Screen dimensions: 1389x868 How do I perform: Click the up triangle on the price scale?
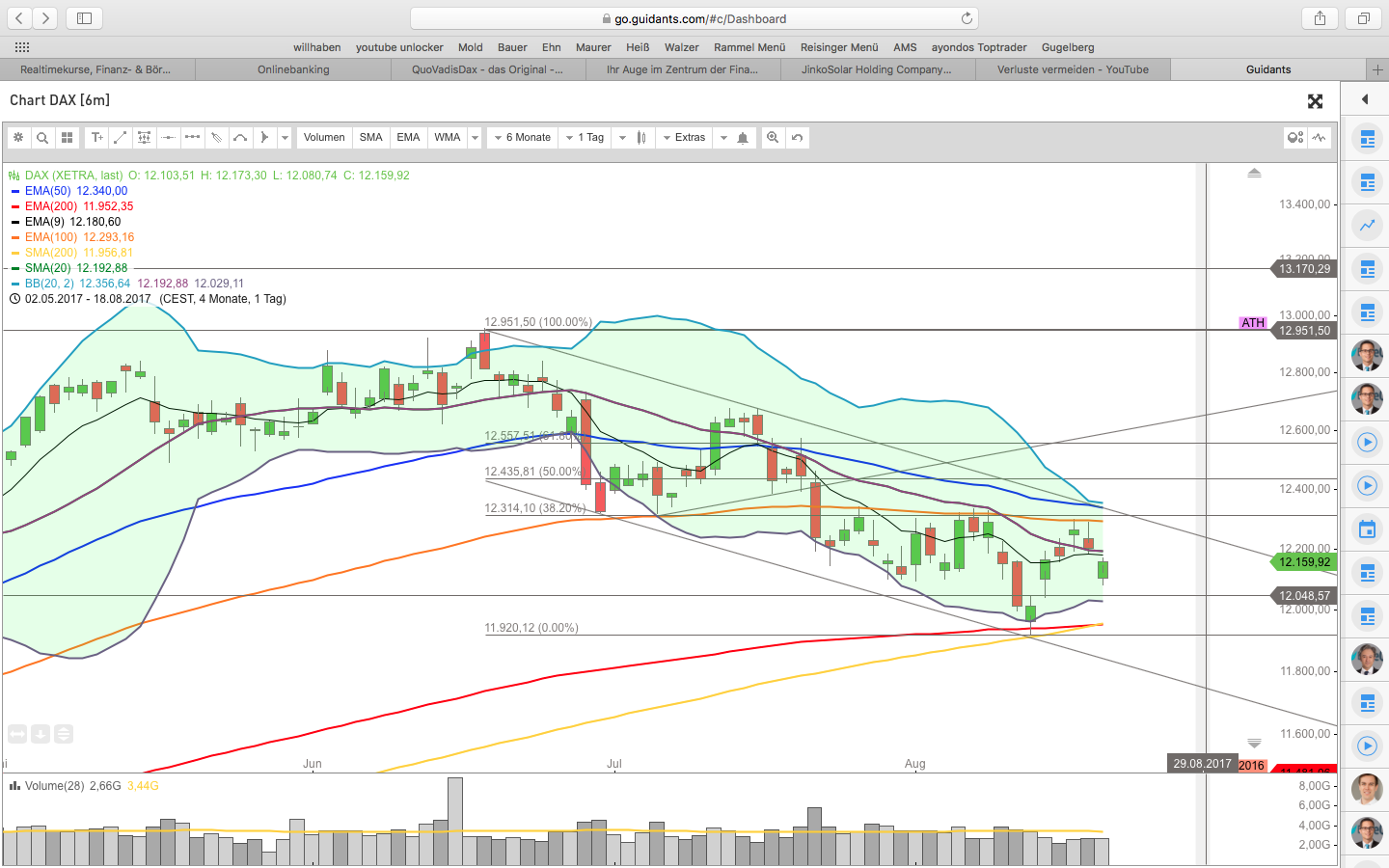[x=1254, y=173]
